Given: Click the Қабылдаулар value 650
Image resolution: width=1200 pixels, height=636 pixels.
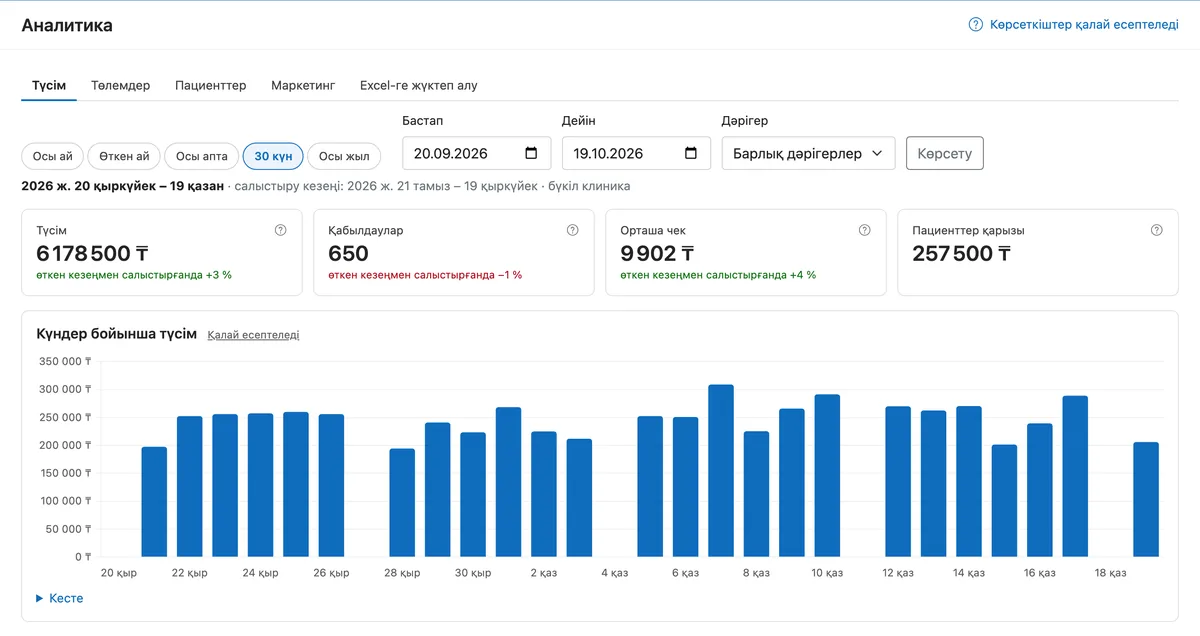Looking at the screenshot, I should point(348,253).
